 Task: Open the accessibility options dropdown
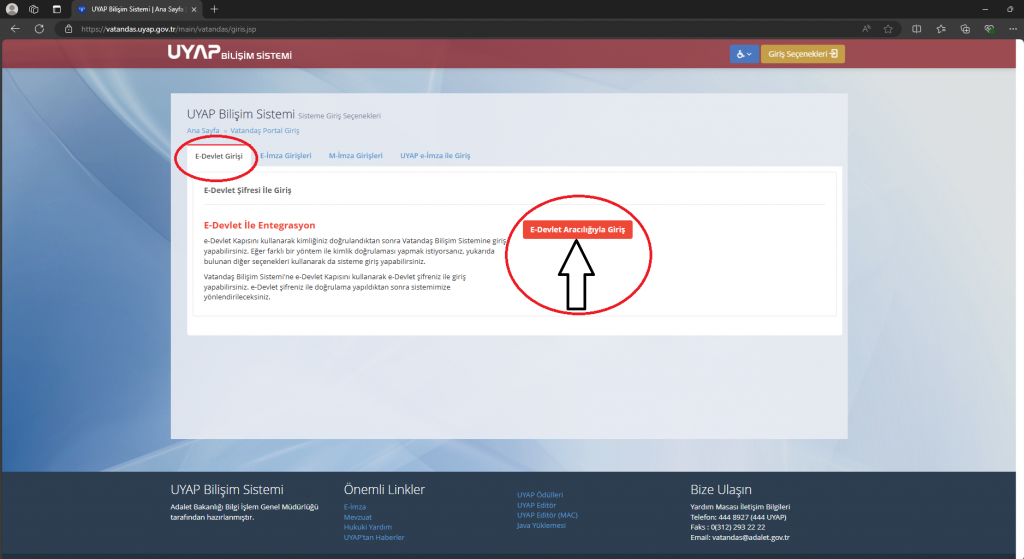pyautogui.click(x=744, y=54)
